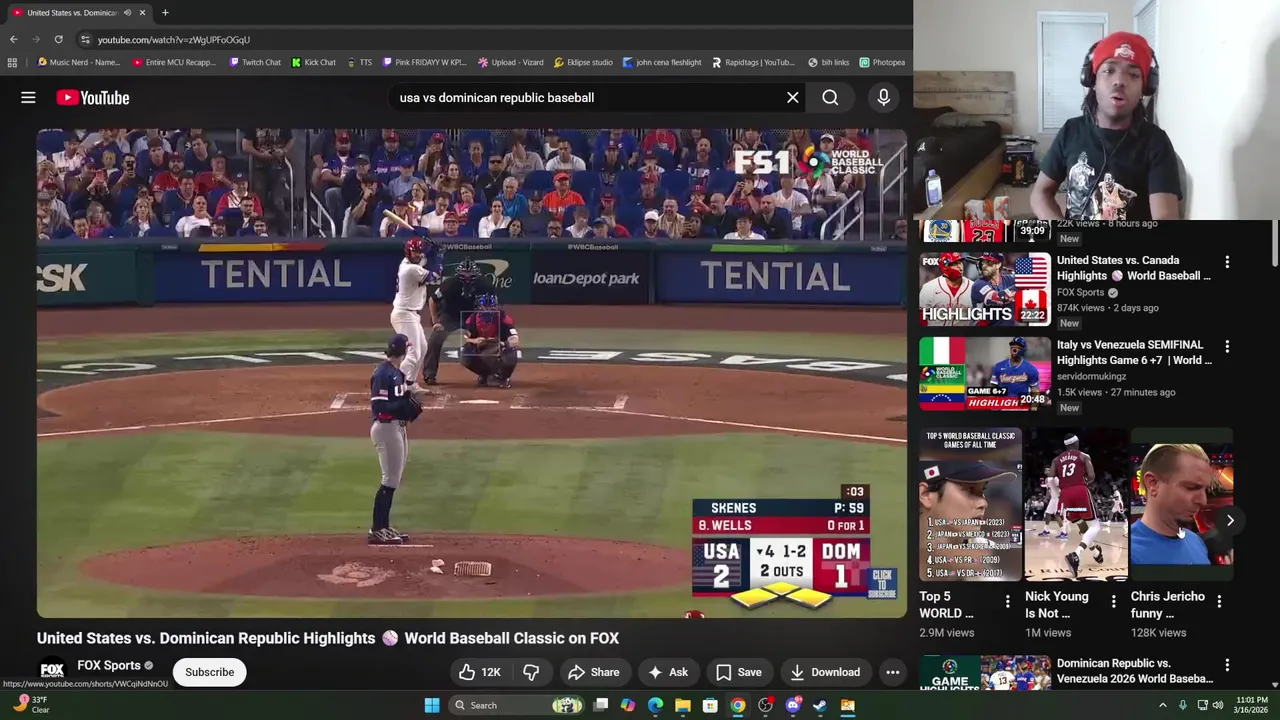The image size is (1280, 720).
Task: Open the YouTube hamburger guide menu
Action: click(28, 97)
